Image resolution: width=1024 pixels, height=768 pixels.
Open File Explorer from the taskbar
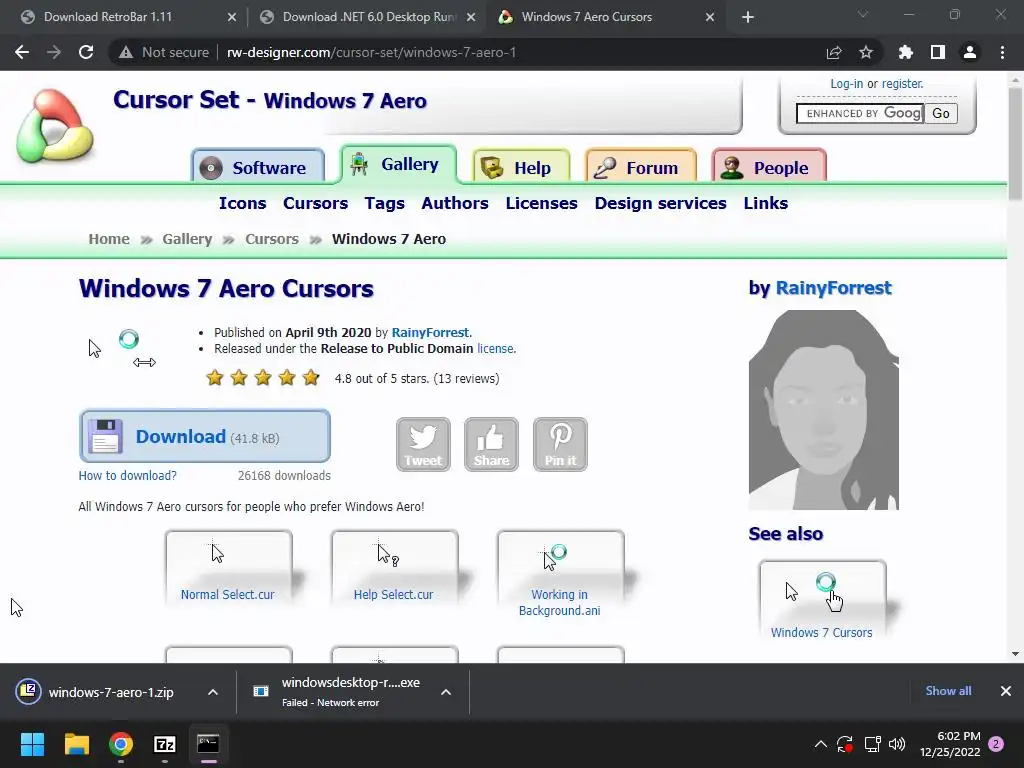coord(76,744)
